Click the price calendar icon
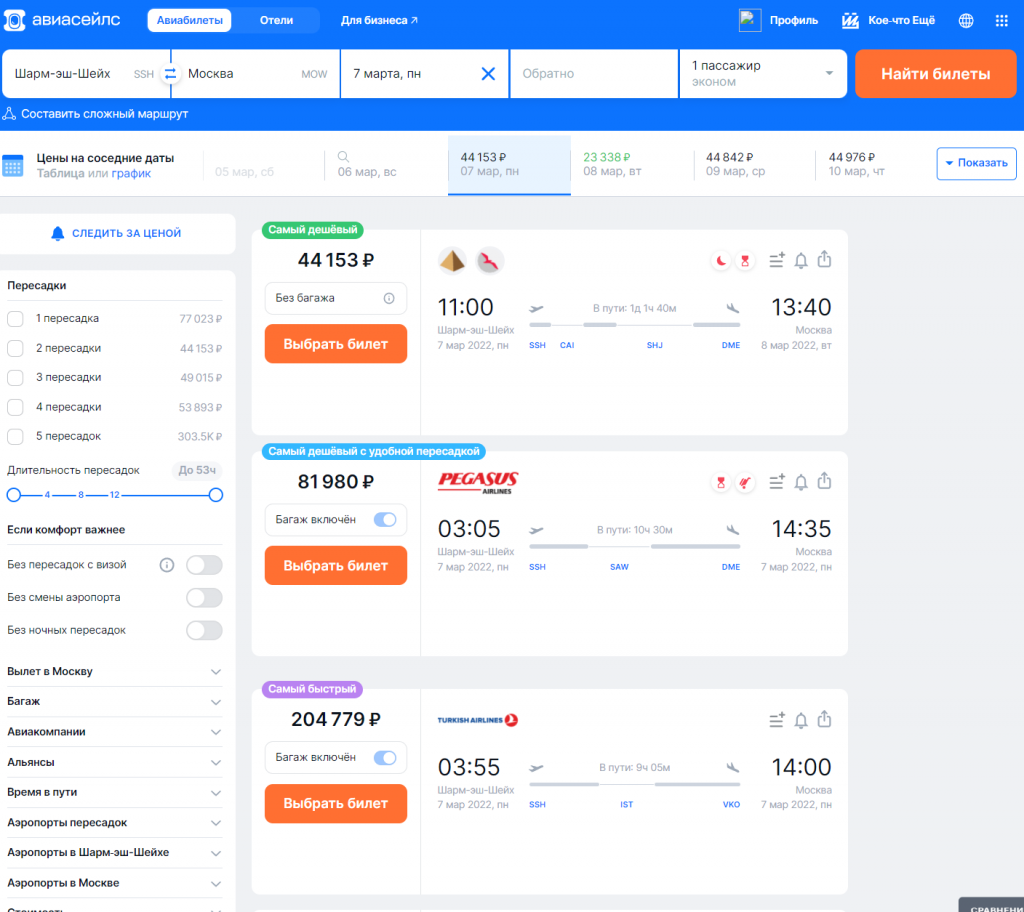 (x=12, y=165)
